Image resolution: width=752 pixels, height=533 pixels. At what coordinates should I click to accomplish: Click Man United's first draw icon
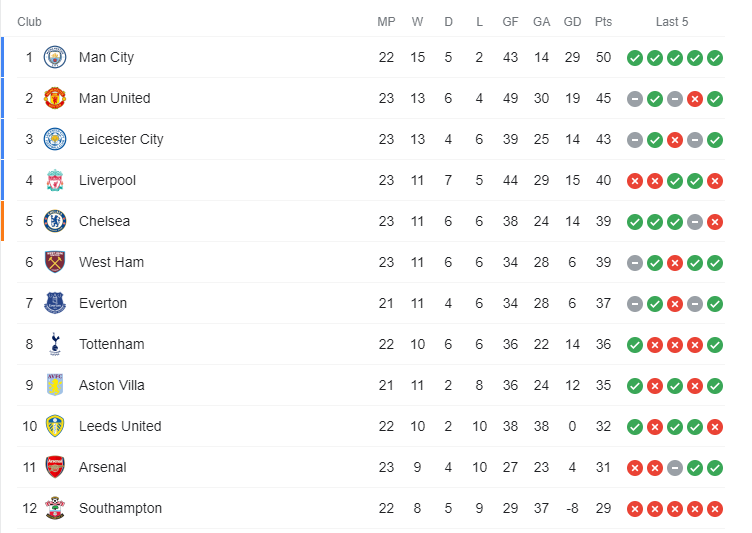click(635, 98)
